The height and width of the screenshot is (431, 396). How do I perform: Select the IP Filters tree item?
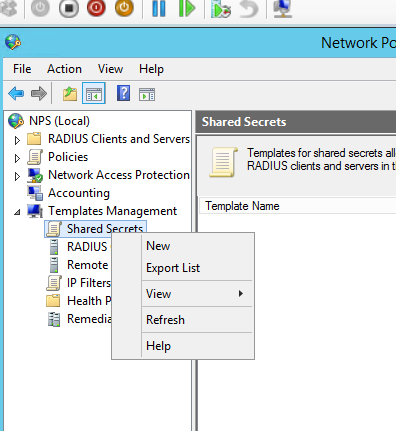89,283
